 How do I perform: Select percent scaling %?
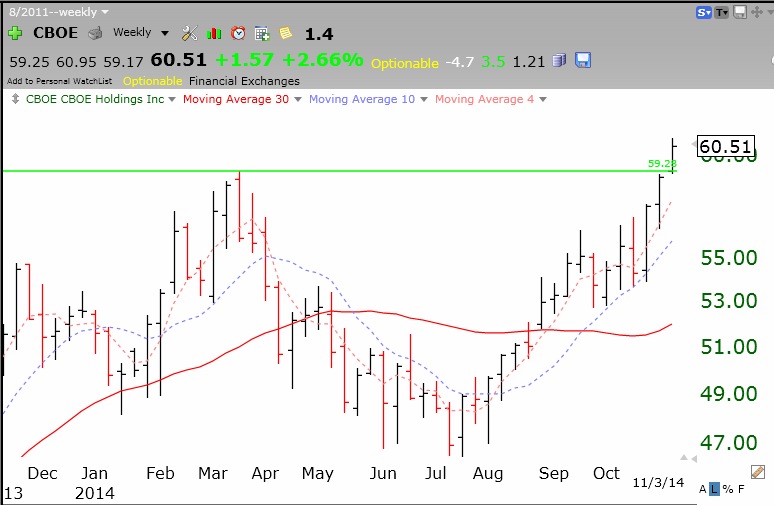pyautogui.click(x=728, y=489)
